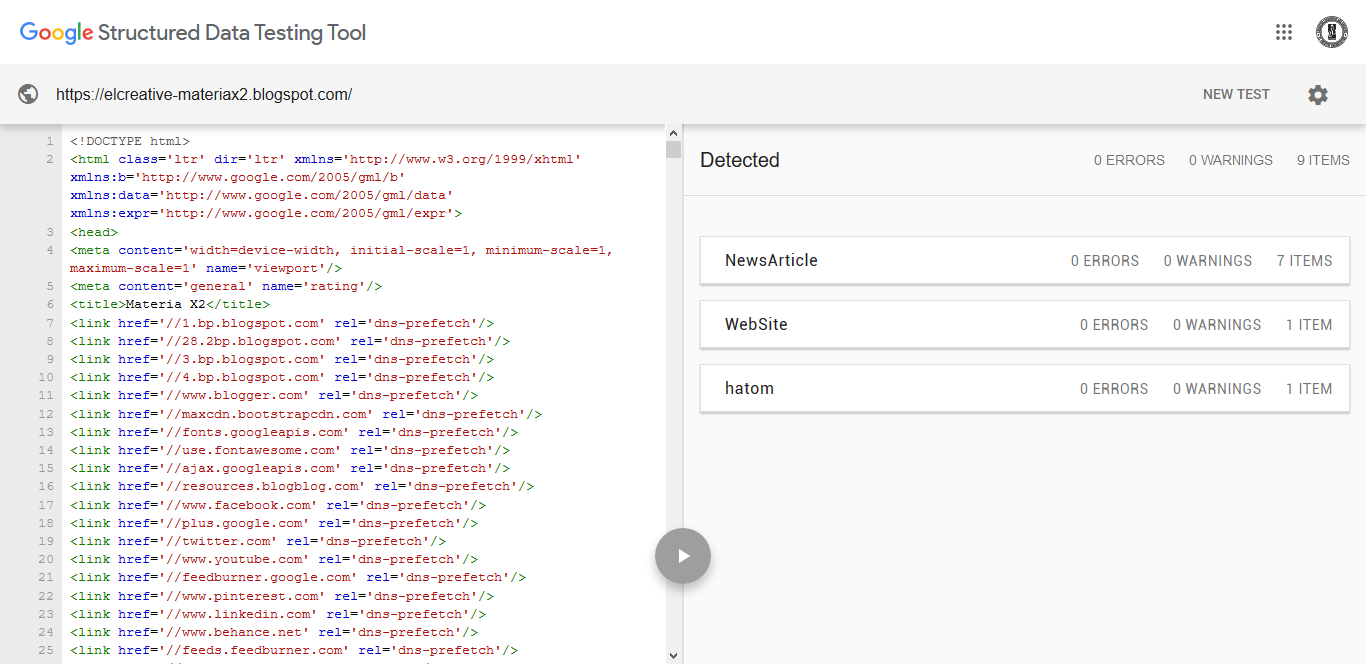Click "0 WARNINGS" on hatom row
The width and height of the screenshot is (1366, 664).
point(1217,389)
